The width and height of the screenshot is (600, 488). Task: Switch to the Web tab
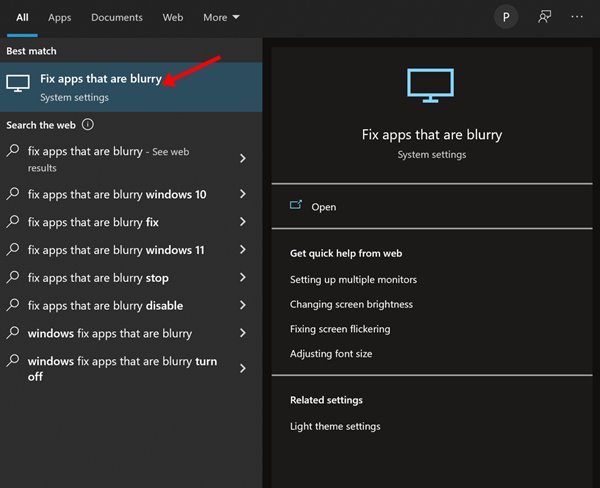[173, 17]
